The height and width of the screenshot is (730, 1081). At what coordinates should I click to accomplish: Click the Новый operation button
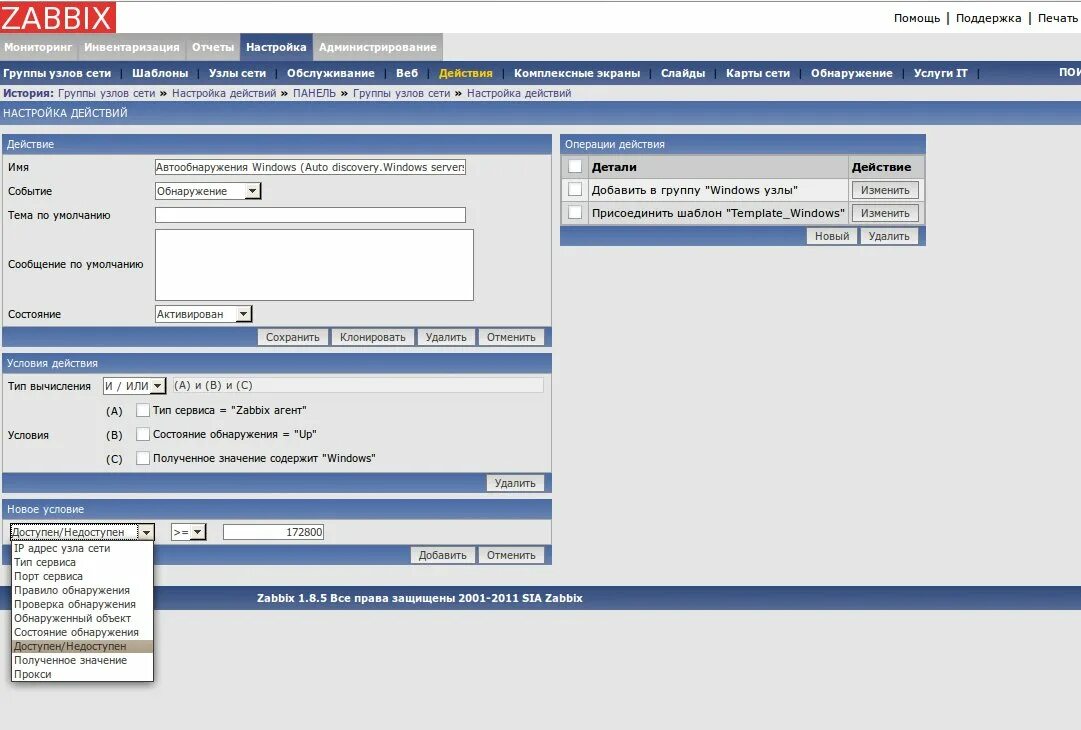(x=832, y=236)
